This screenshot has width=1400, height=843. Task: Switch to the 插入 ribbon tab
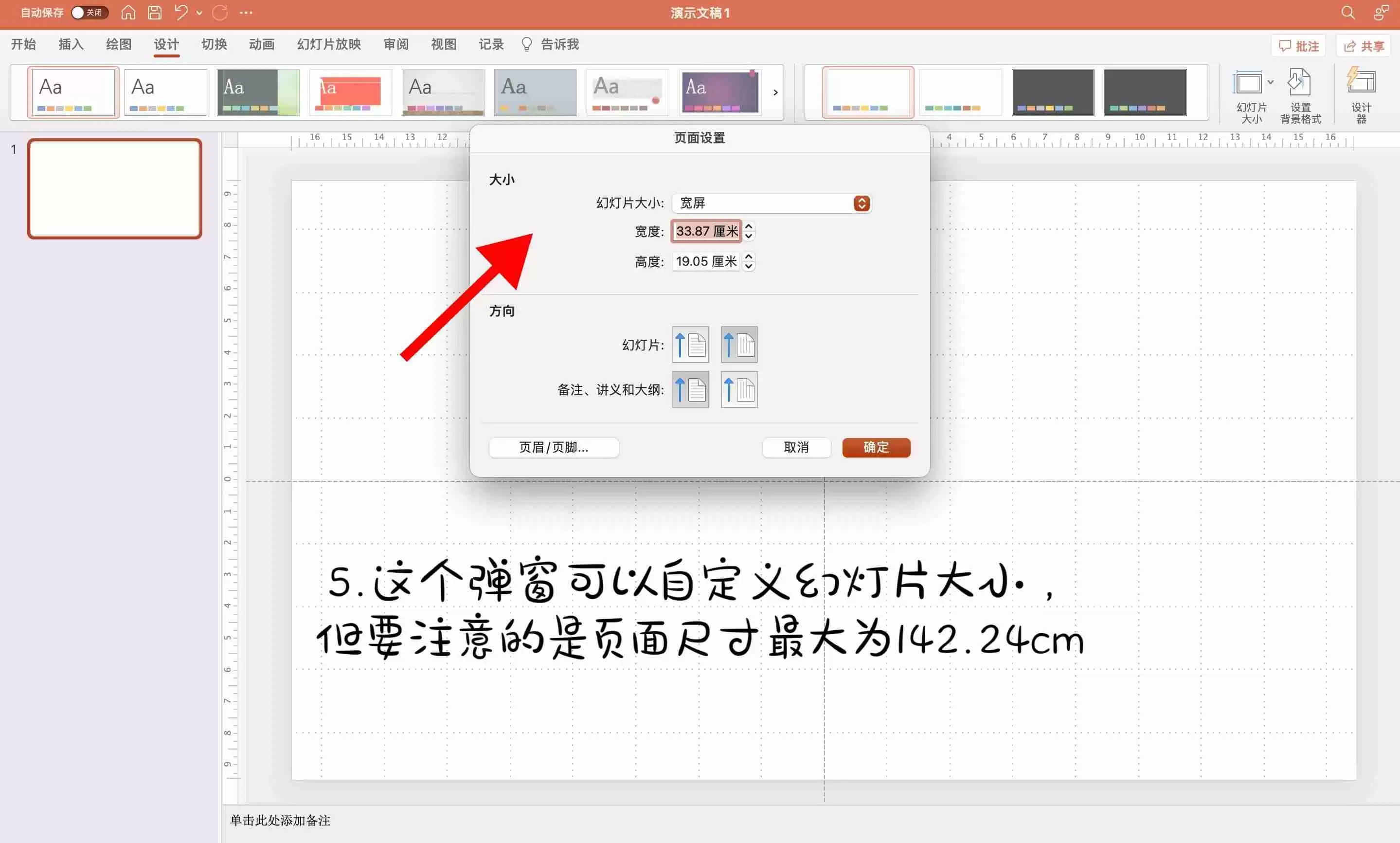[71, 44]
